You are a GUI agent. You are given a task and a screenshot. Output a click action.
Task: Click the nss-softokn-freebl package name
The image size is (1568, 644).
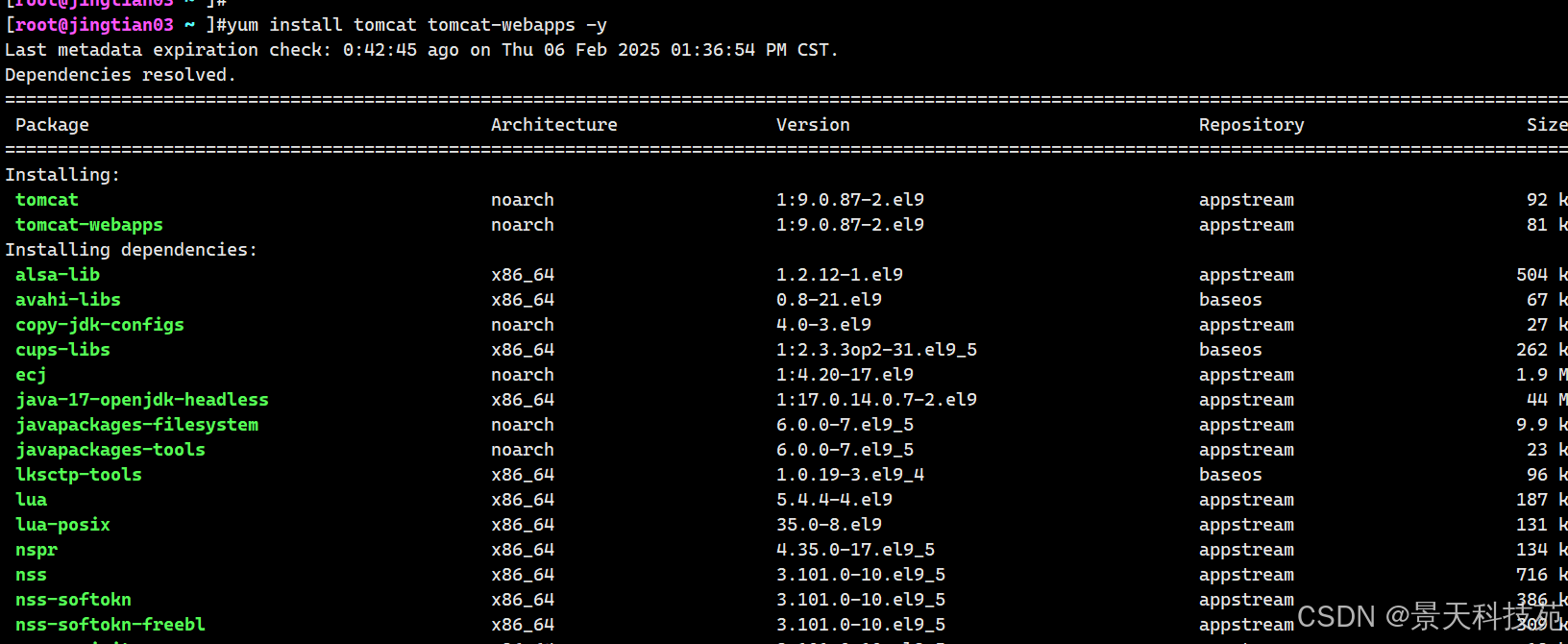tap(110, 625)
